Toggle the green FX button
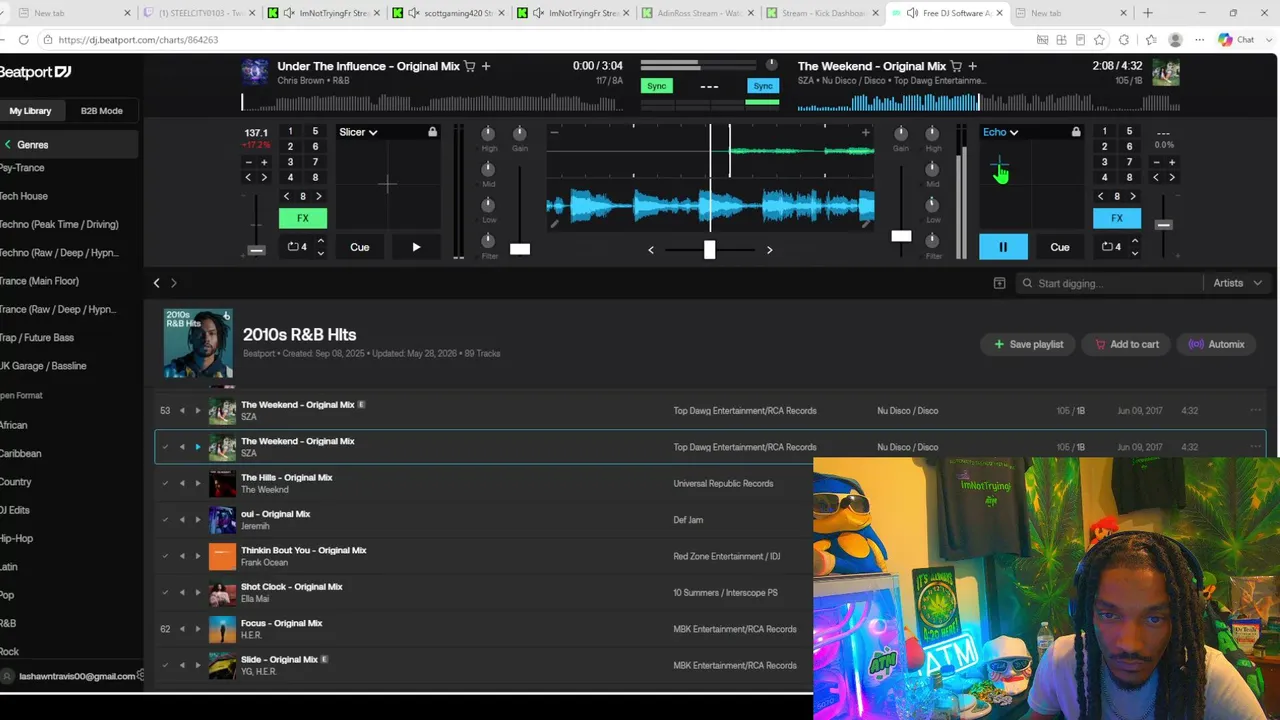 click(x=303, y=218)
